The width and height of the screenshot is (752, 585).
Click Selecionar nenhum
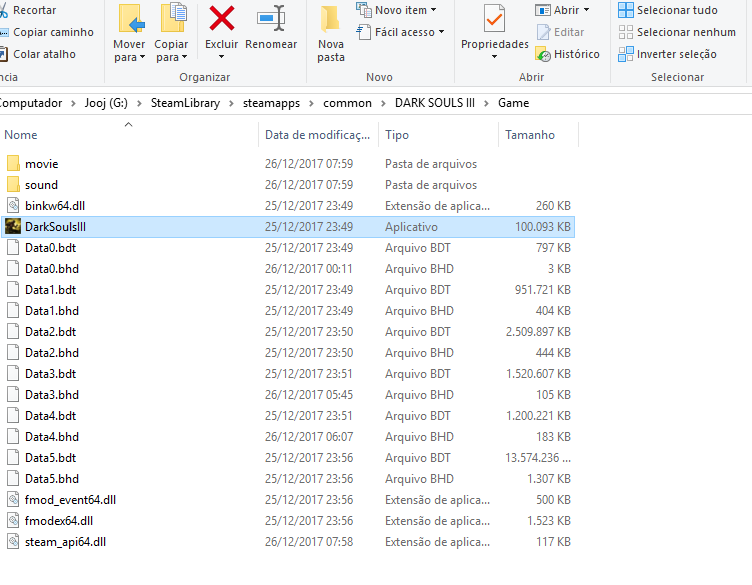pyautogui.click(x=677, y=32)
